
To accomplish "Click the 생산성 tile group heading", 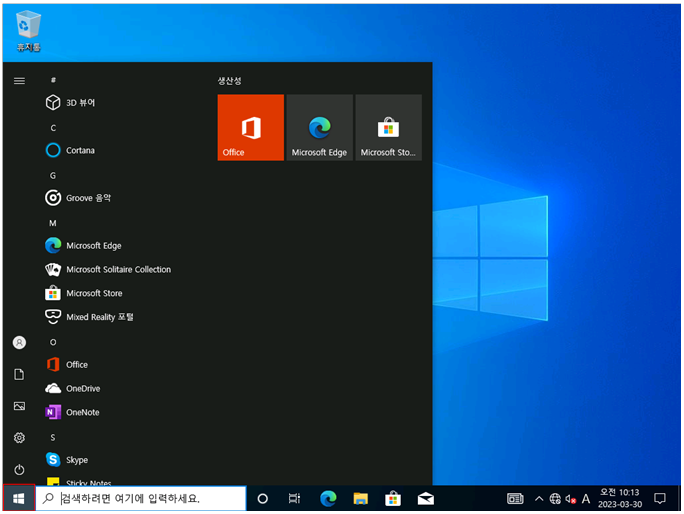I will 229,81.
